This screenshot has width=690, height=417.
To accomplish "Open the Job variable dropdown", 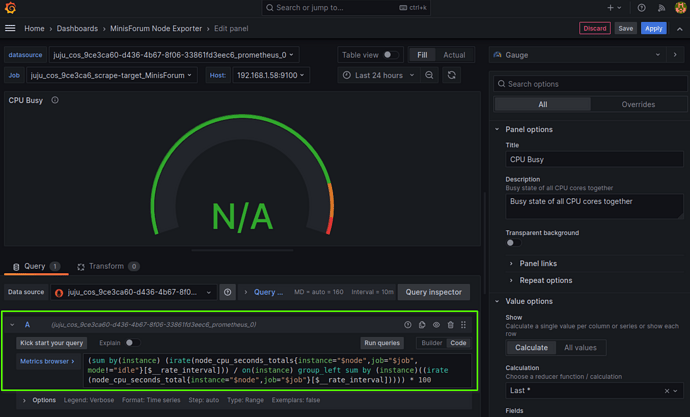I will 111,75.
